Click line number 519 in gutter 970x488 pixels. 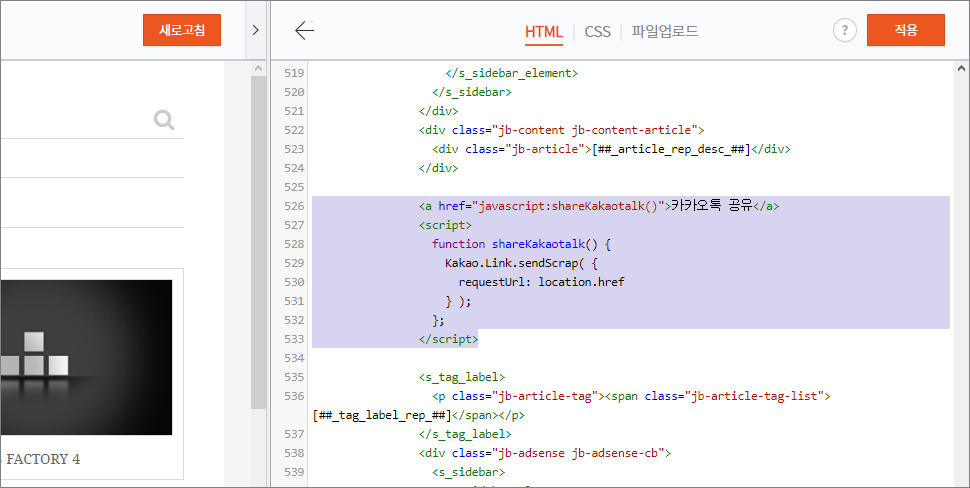pyautogui.click(x=294, y=73)
